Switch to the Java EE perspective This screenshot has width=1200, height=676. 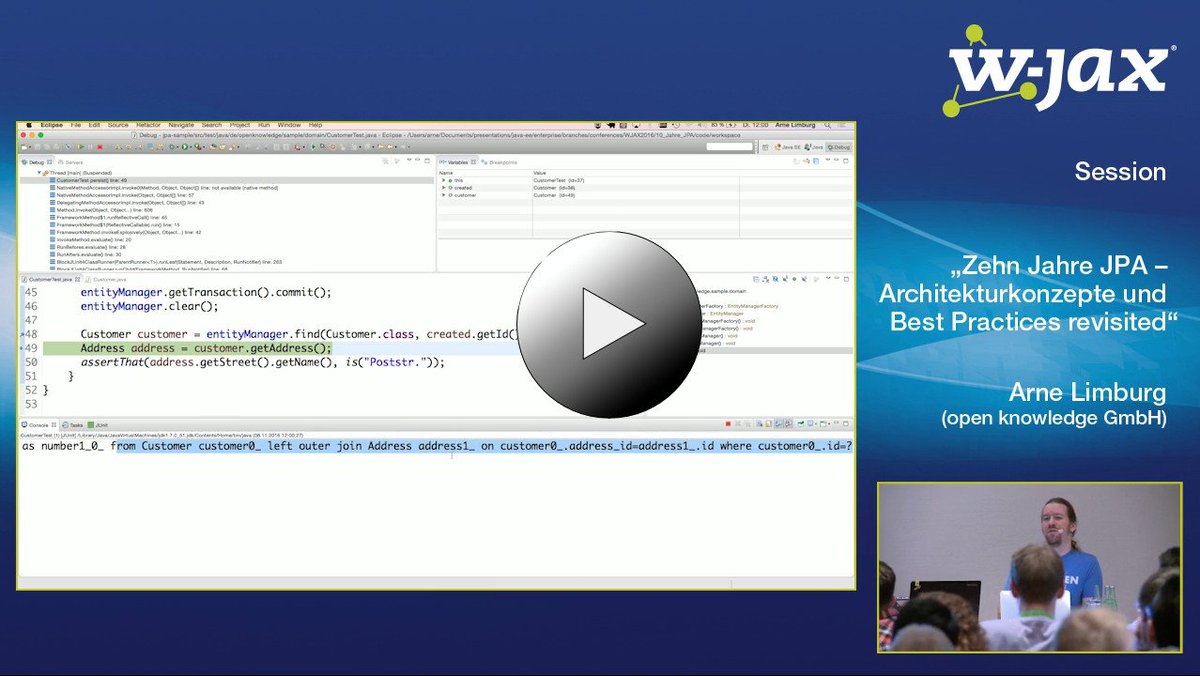[x=787, y=147]
